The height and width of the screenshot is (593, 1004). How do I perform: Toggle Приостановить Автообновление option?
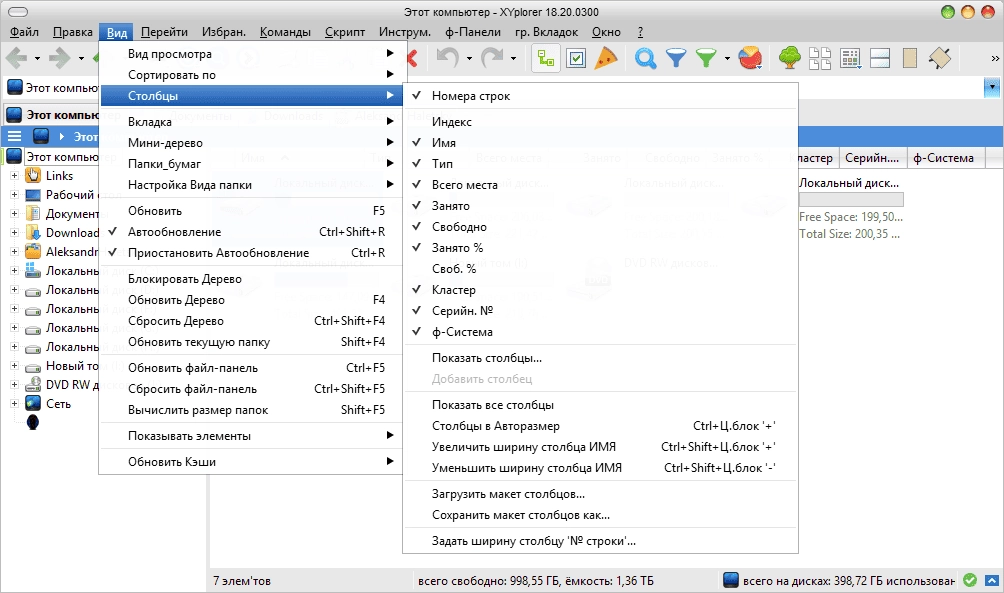[x=251, y=253]
